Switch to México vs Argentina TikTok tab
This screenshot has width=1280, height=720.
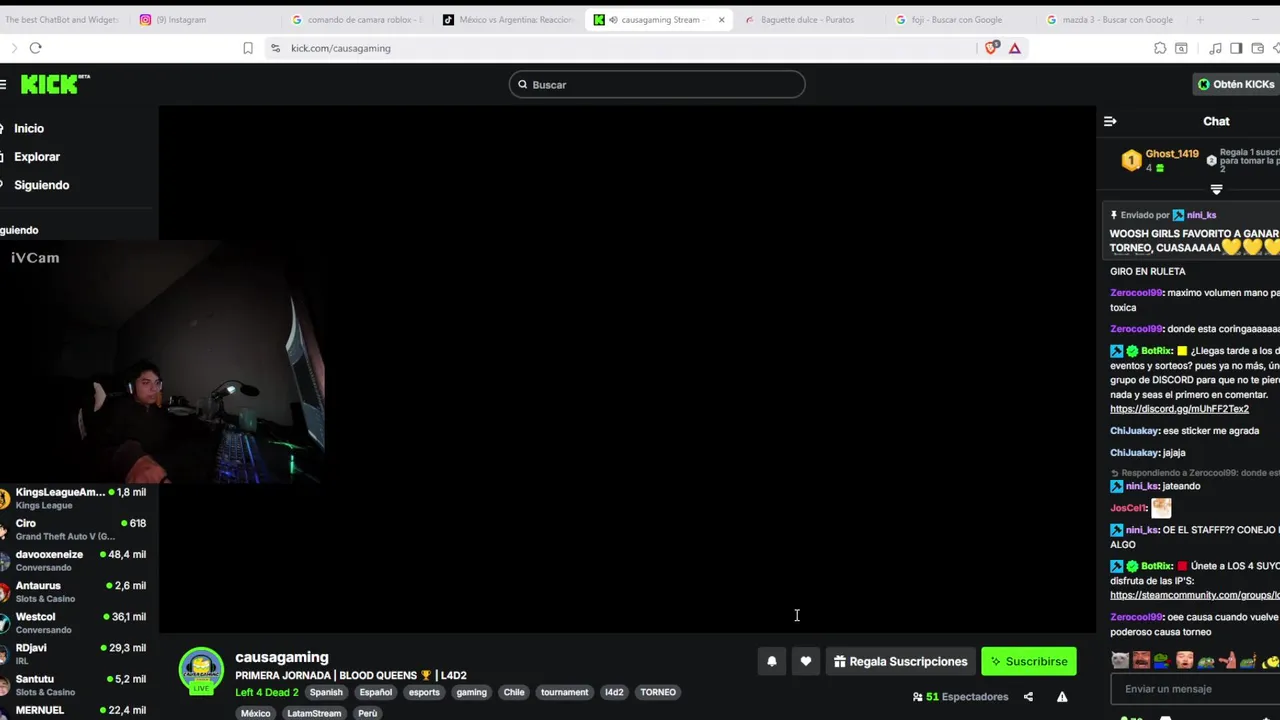(x=509, y=20)
